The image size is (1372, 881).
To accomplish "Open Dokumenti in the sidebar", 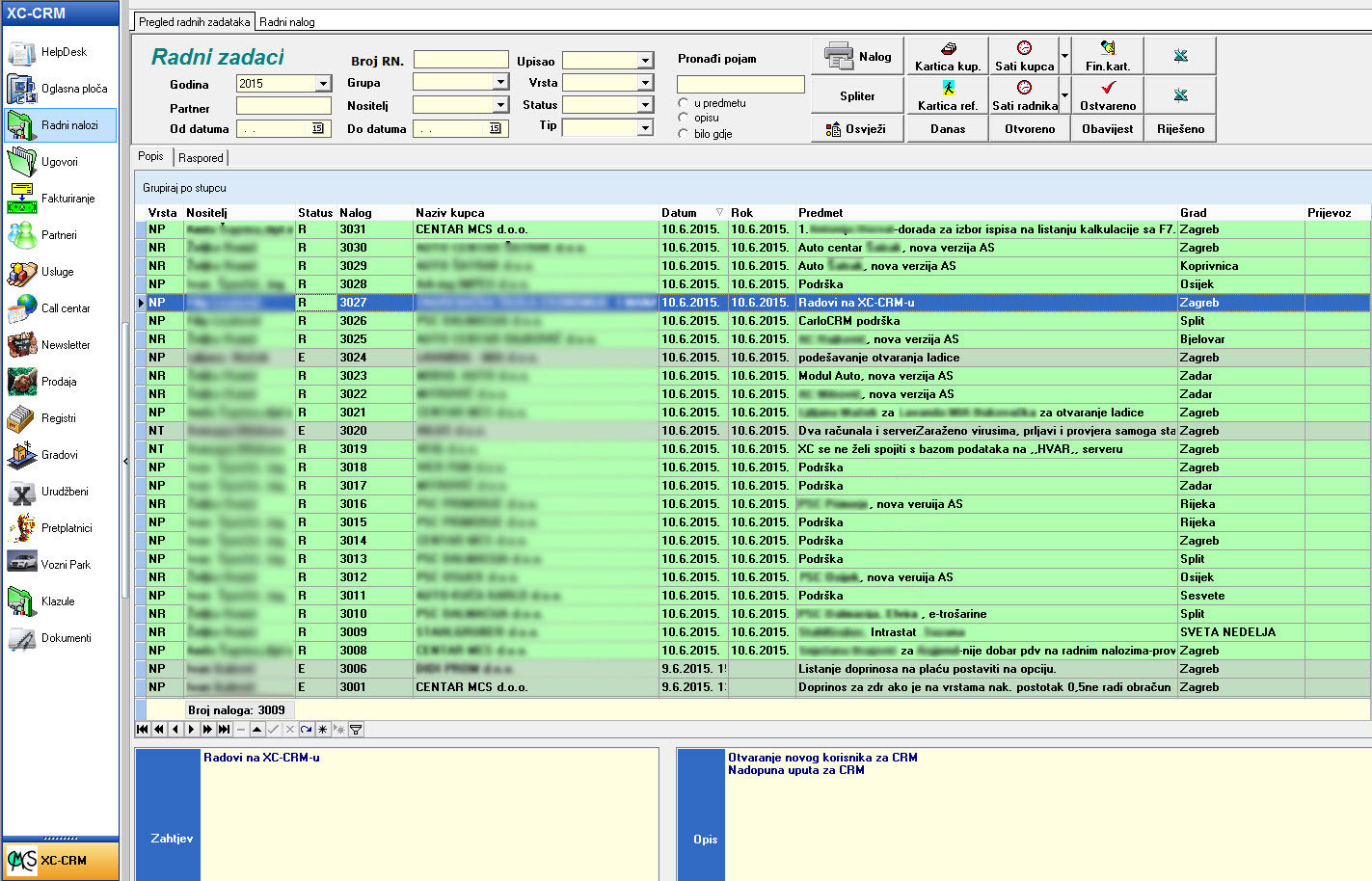I will click(60, 638).
